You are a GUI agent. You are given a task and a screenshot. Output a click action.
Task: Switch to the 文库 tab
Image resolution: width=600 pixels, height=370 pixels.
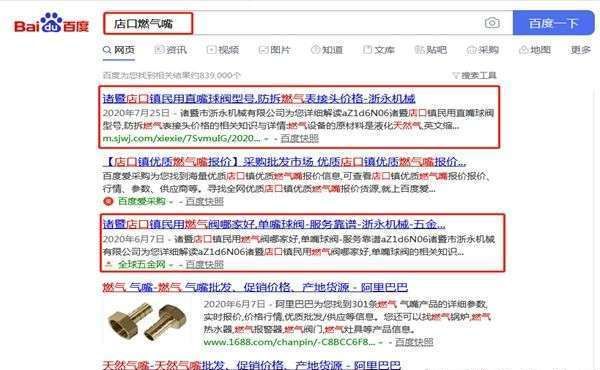[379, 50]
